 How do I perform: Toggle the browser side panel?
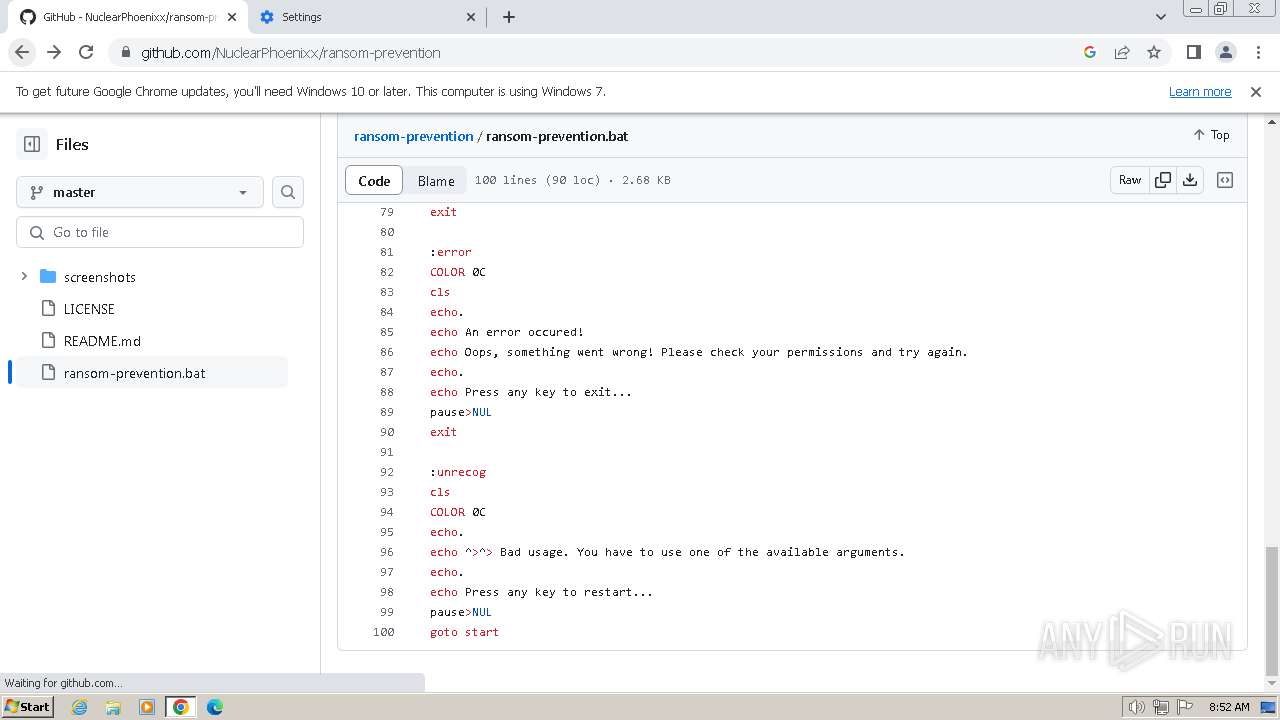point(1194,52)
